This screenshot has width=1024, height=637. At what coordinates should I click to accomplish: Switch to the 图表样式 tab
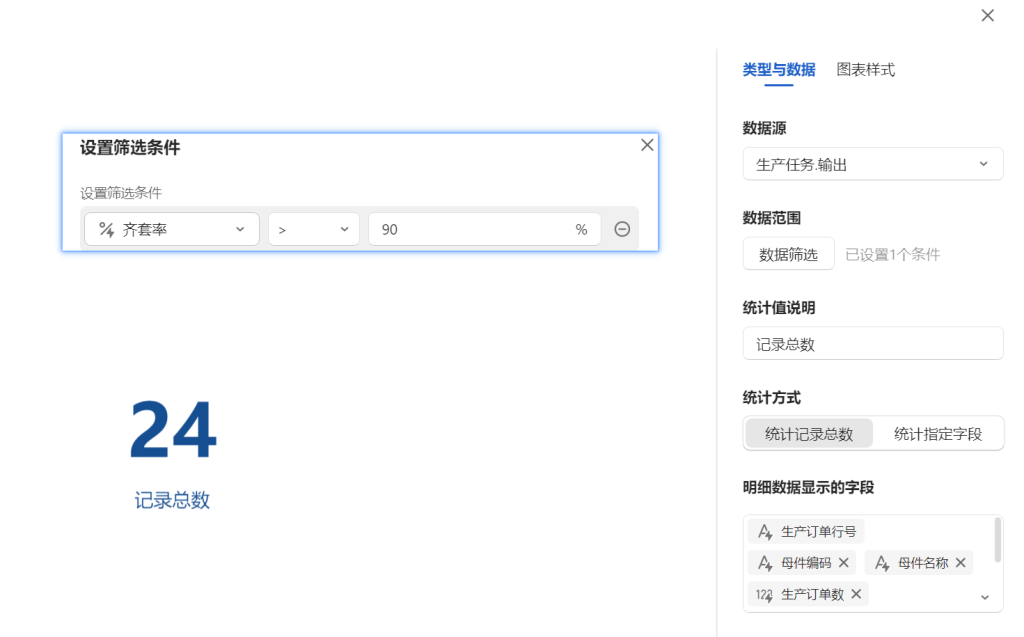(x=865, y=70)
